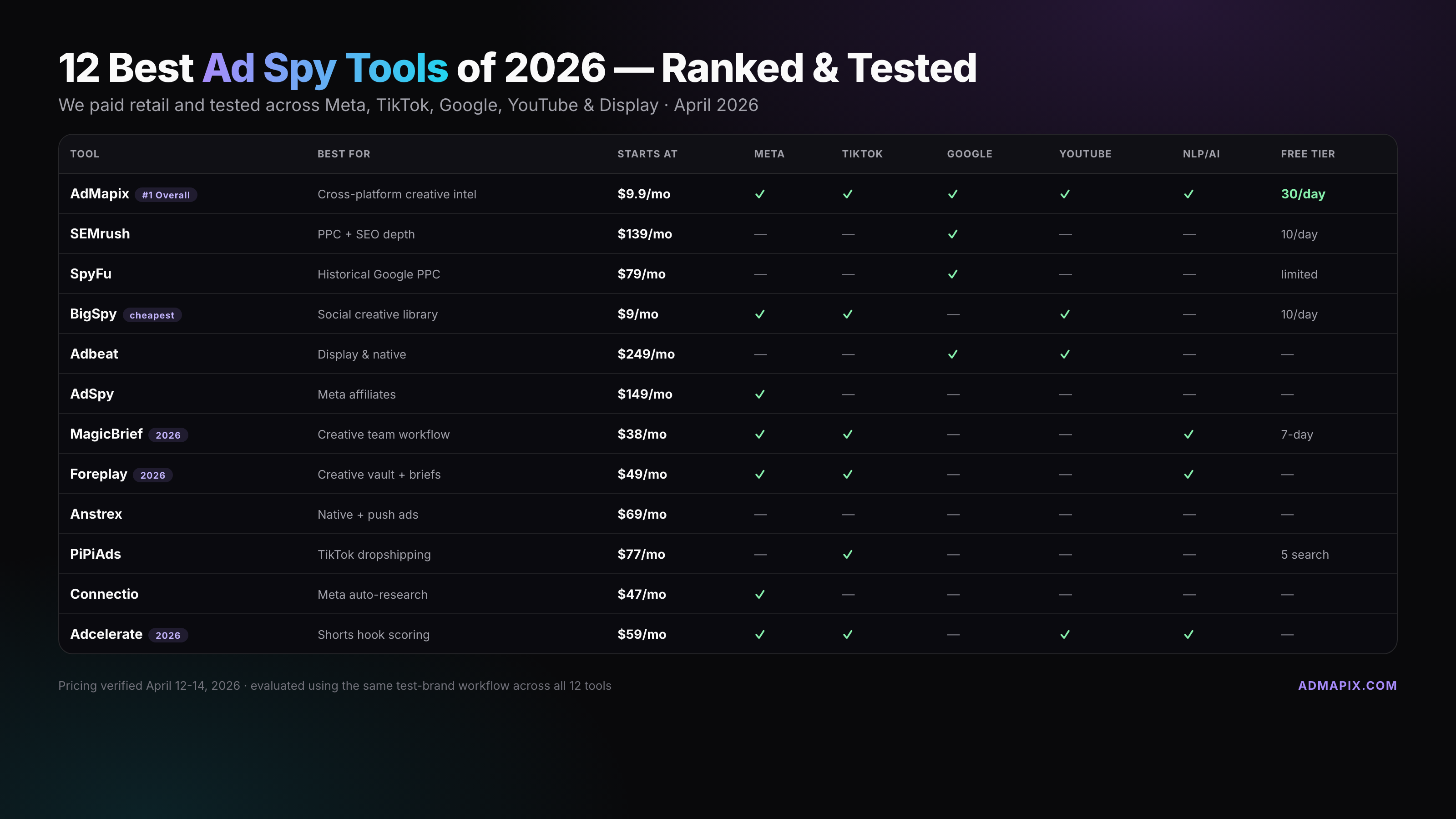Click the Anstrex $69/mo price
The image size is (1456, 819).
(642, 514)
